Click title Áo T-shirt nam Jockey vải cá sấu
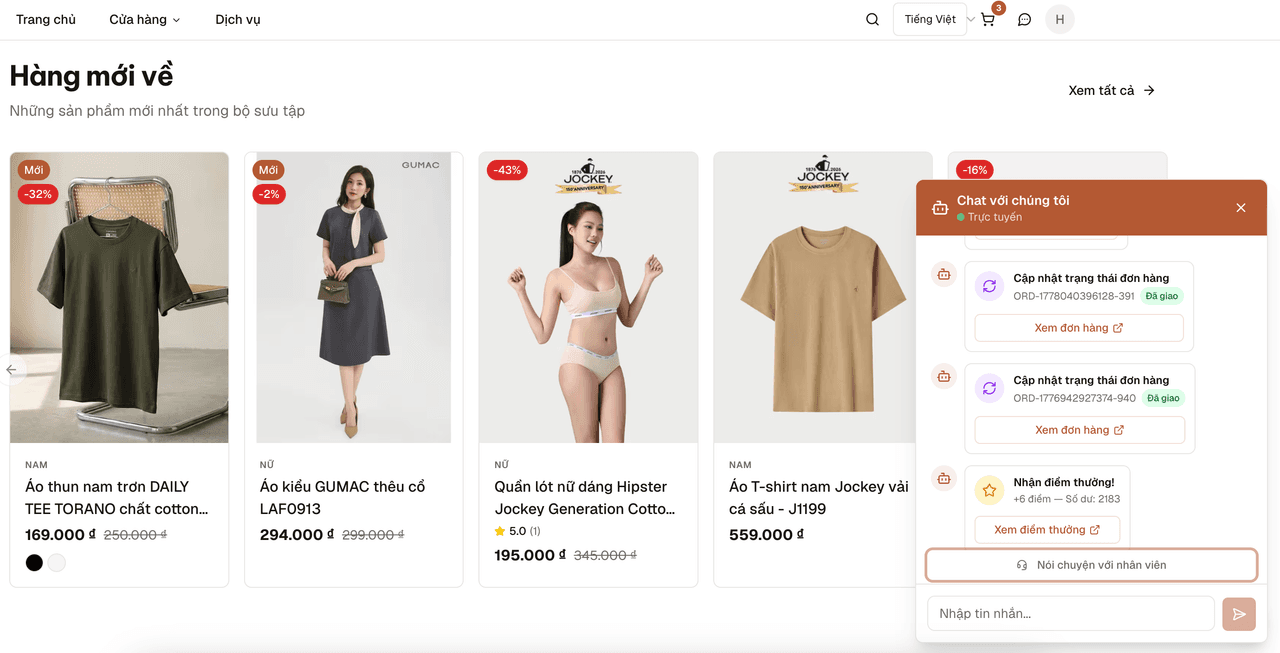Viewport: 1280px width, 653px height. (x=819, y=498)
